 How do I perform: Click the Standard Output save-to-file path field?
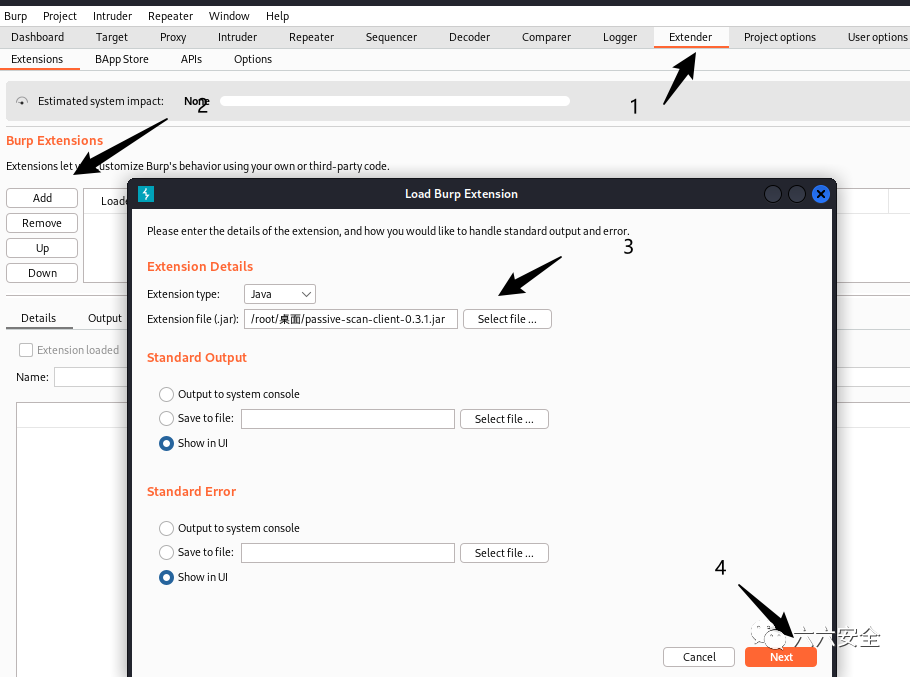tap(348, 419)
